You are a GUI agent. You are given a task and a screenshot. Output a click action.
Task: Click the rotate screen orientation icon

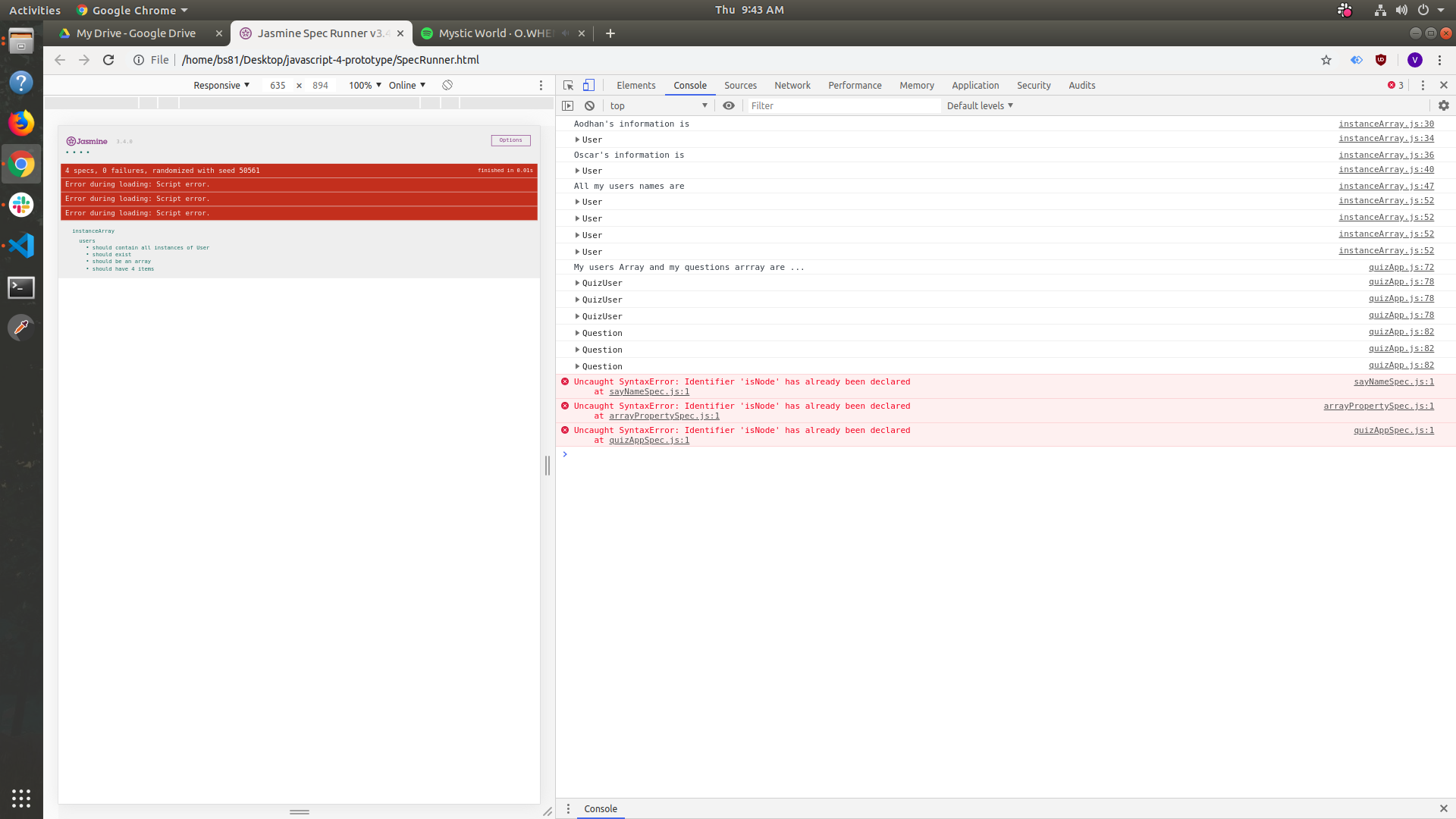pos(447,86)
